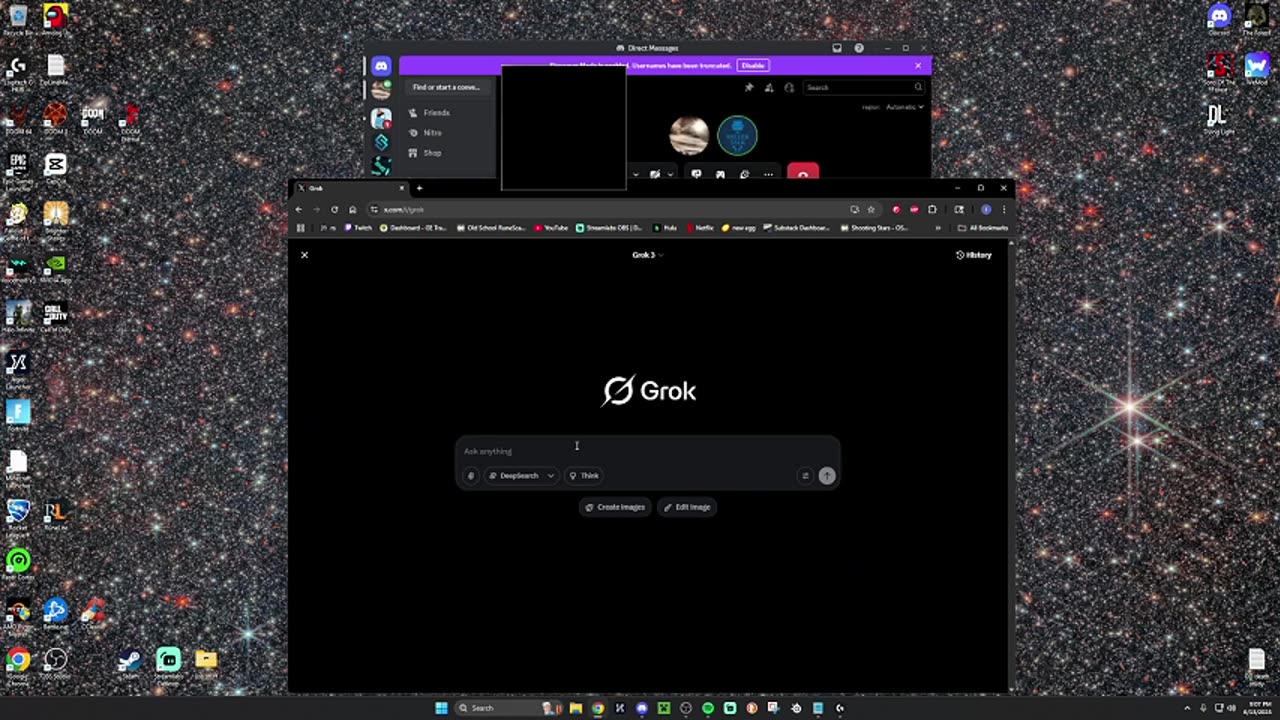1280x720 pixels.
Task: Open Spotify from taskbar
Action: [708, 708]
